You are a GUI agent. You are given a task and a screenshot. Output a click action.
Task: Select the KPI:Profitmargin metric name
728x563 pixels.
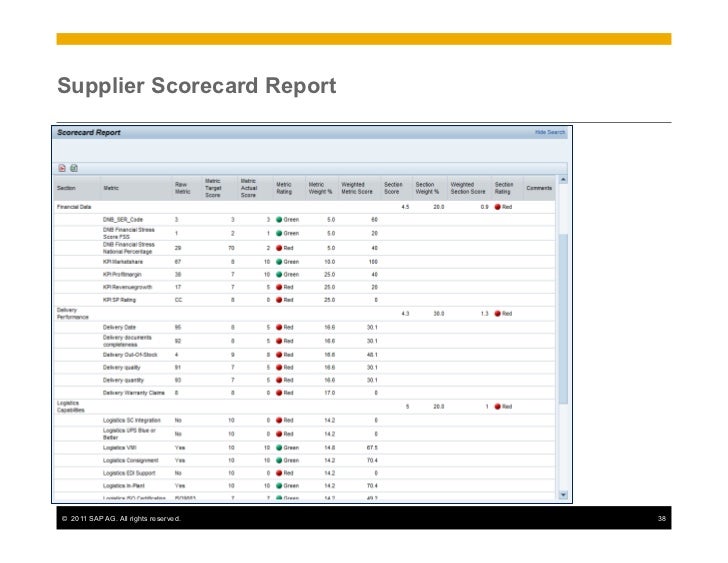click(x=122, y=275)
